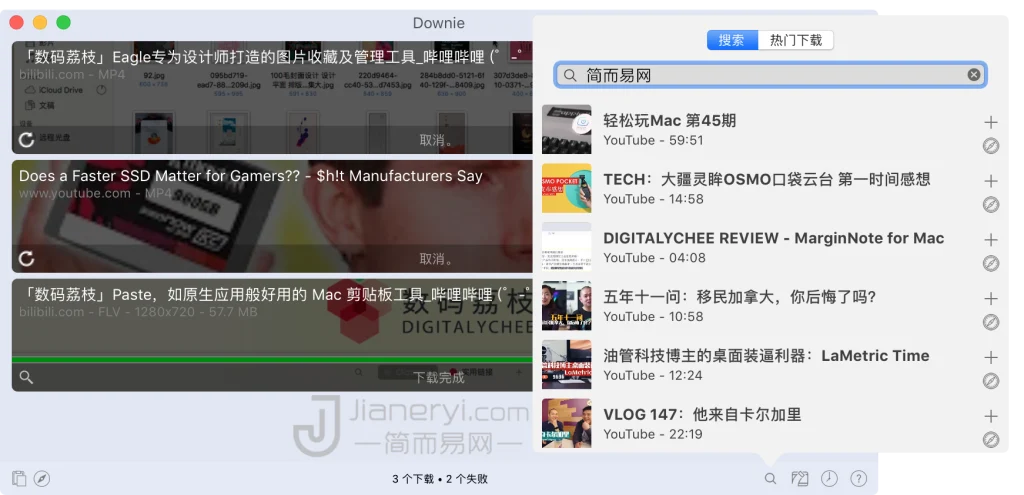Select the 'LaMetric Time' result thumbnail

pos(566,364)
